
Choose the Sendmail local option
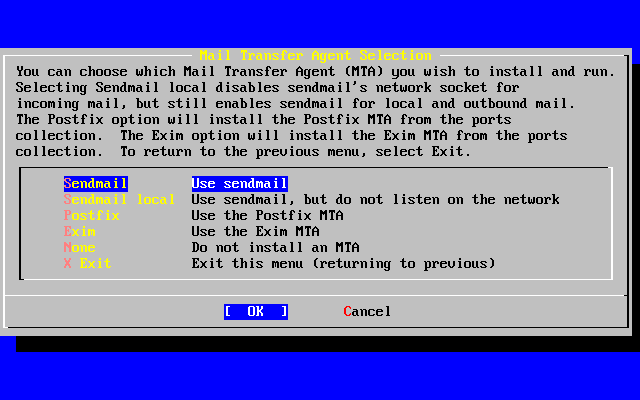[119, 200]
